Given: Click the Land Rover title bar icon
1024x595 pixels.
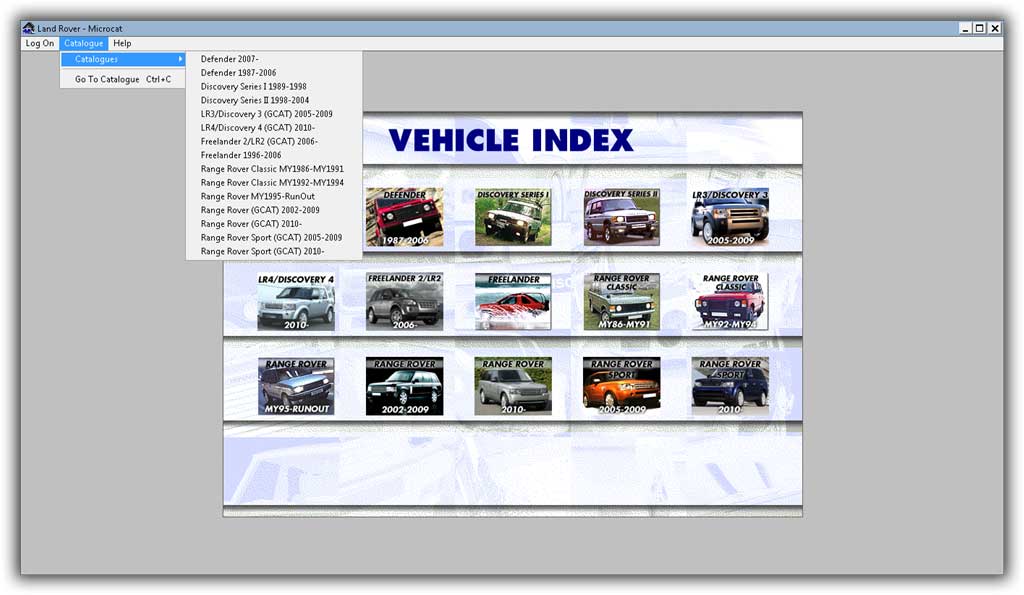Looking at the screenshot, I should tap(28, 28).
